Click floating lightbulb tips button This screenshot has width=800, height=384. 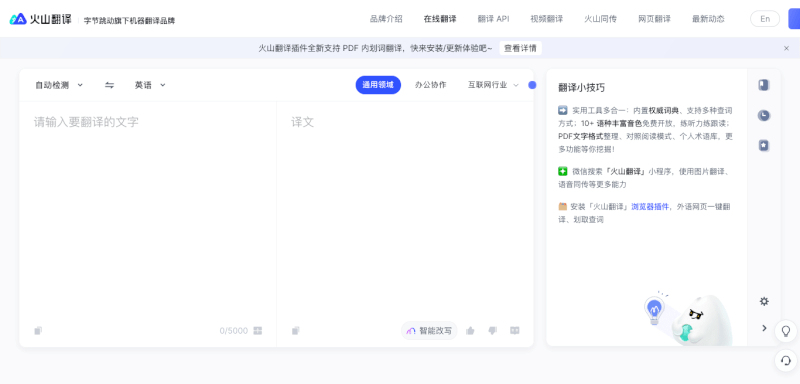tap(786, 331)
